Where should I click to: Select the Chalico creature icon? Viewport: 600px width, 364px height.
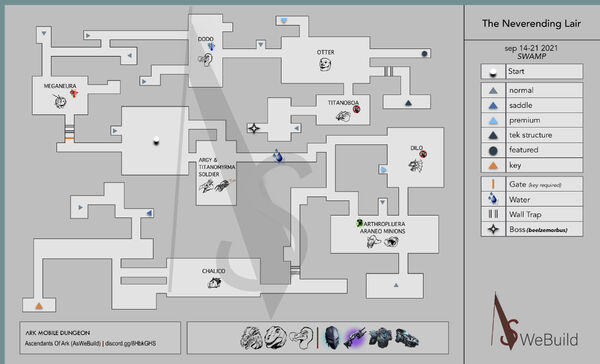coord(214,283)
